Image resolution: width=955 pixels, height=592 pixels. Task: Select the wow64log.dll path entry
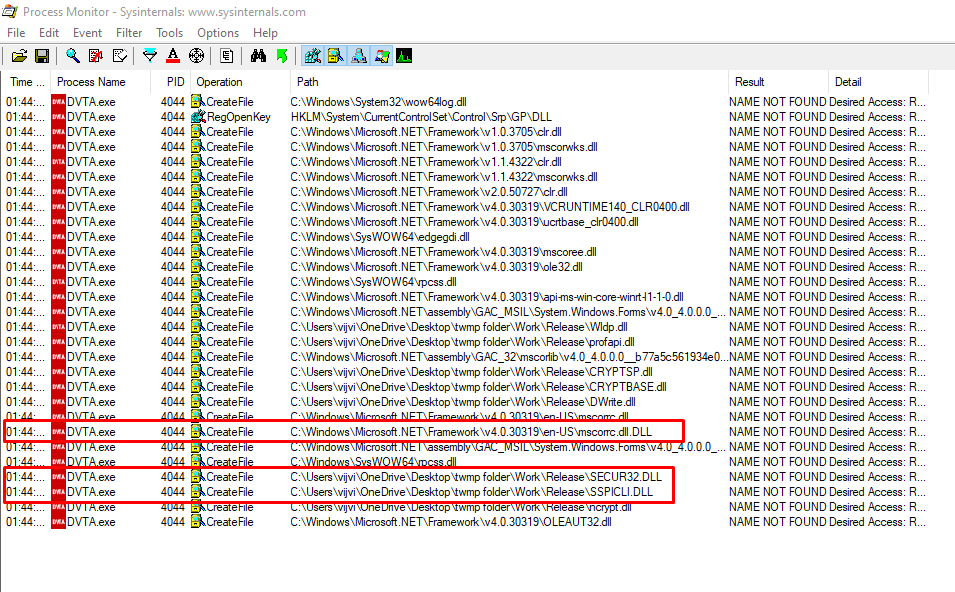coord(379,102)
